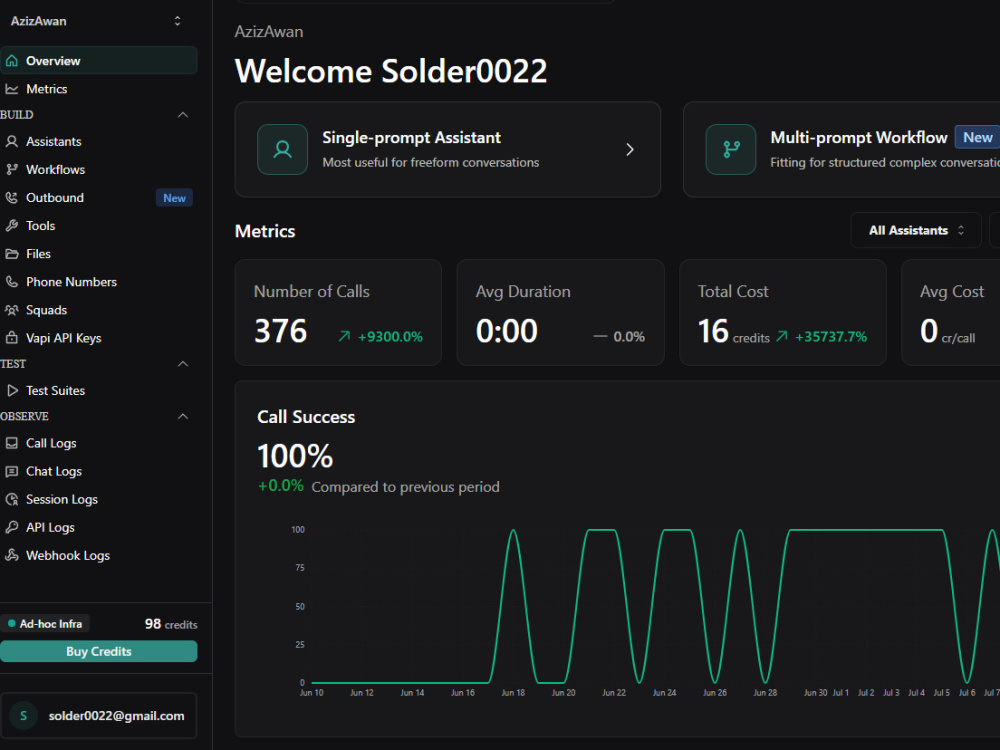Open the AzizAwan organization switcher
The height and width of the screenshot is (750, 1000).
96,21
